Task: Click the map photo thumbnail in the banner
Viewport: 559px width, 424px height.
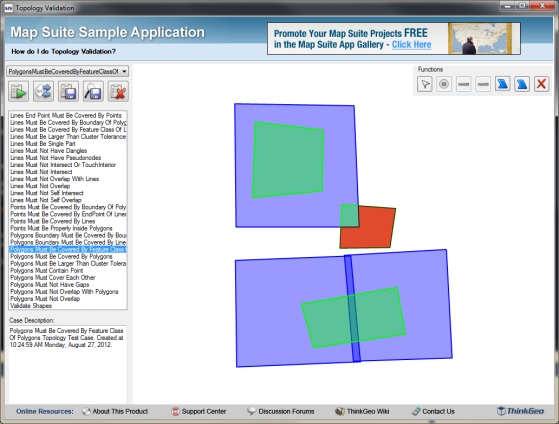Action: [x=480, y=39]
